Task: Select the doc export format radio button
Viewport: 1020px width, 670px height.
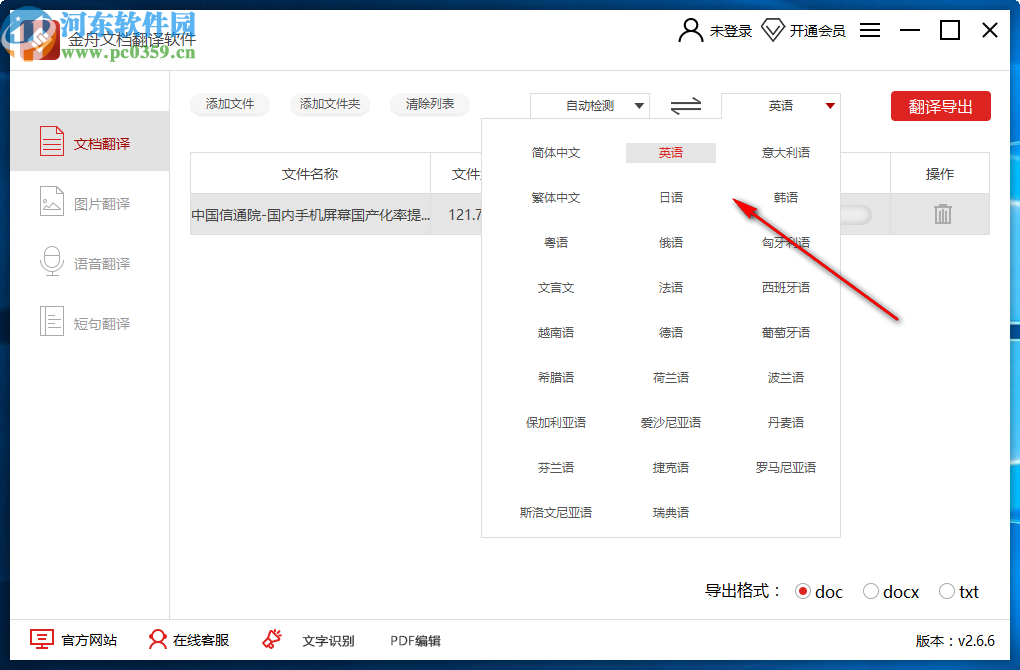Action: pyautogui.click(x=804, y=591)
